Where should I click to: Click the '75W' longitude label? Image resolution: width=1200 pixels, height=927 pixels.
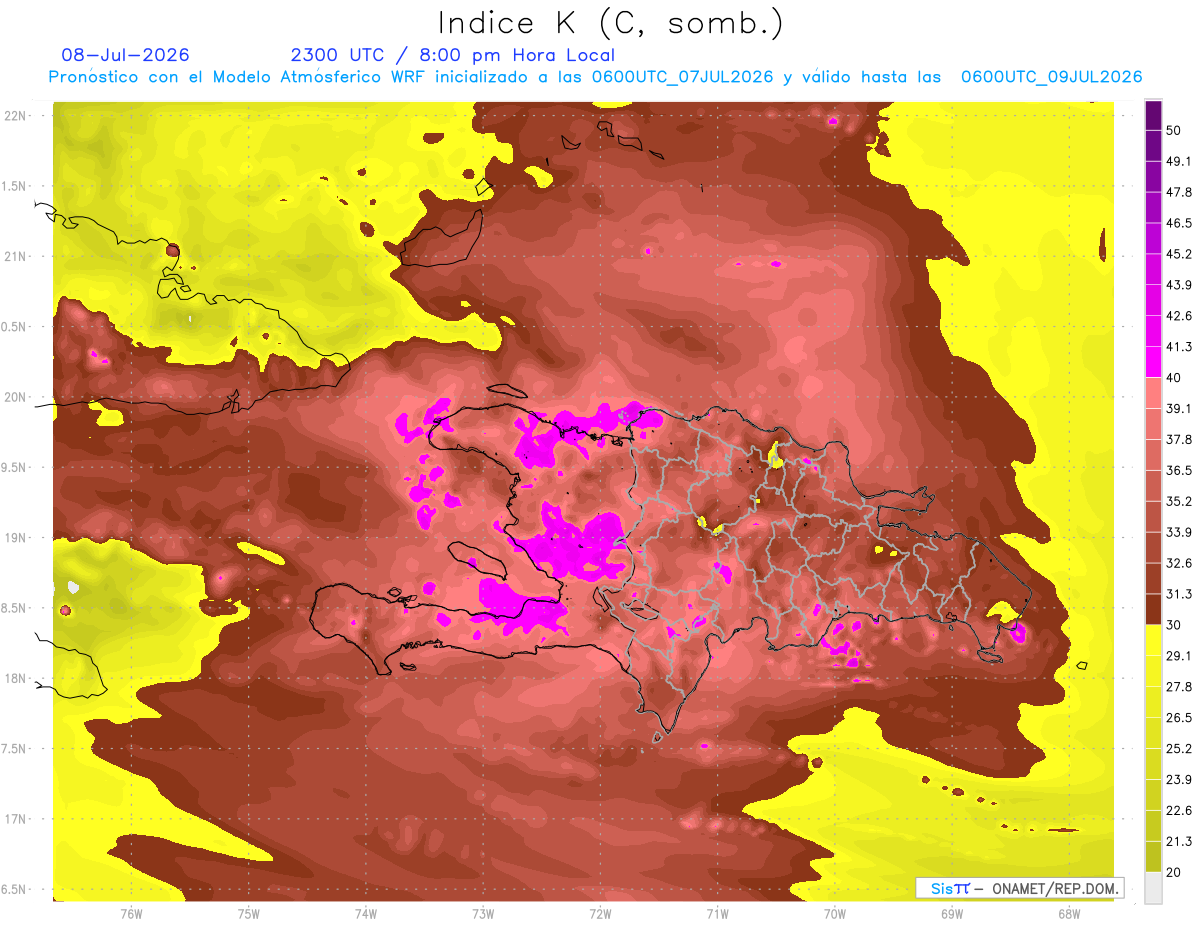tap(248, 914)
